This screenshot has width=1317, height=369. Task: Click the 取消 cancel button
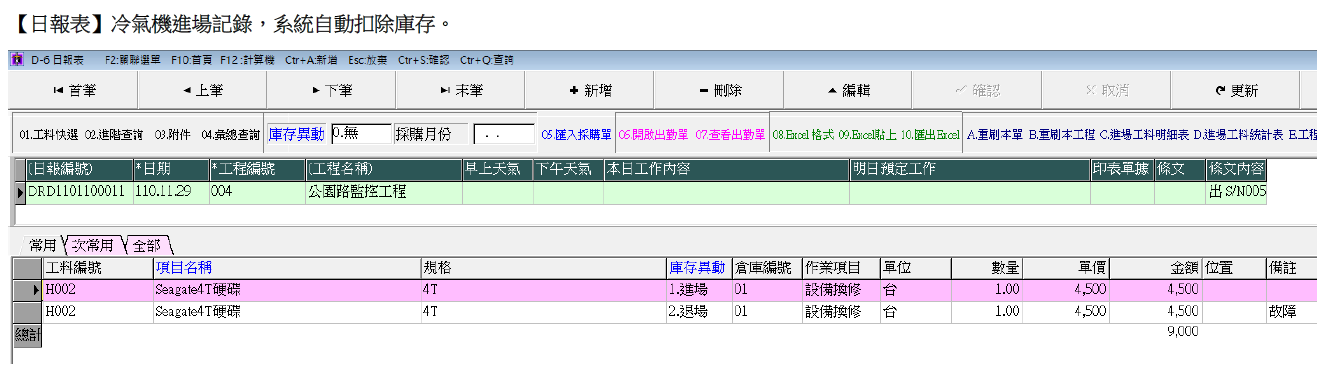point(1105,90)
